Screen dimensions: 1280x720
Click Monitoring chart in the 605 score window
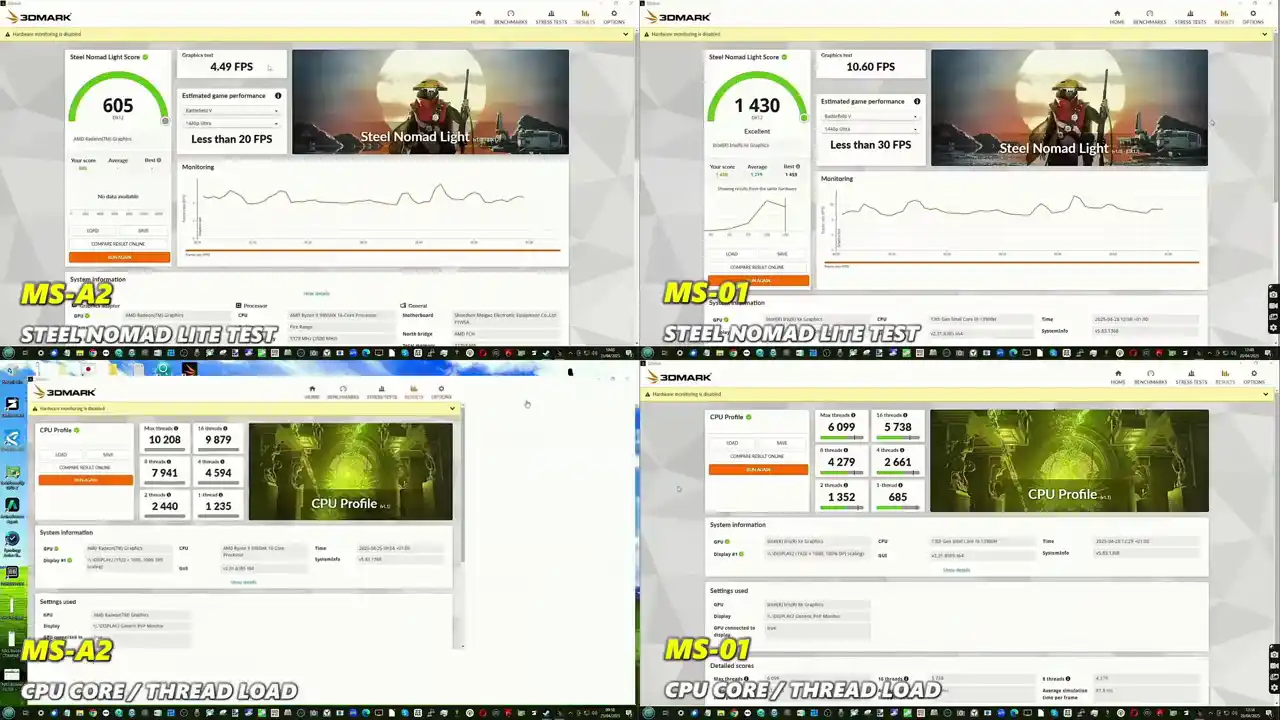pyautogui.click(x=374, y=212)
